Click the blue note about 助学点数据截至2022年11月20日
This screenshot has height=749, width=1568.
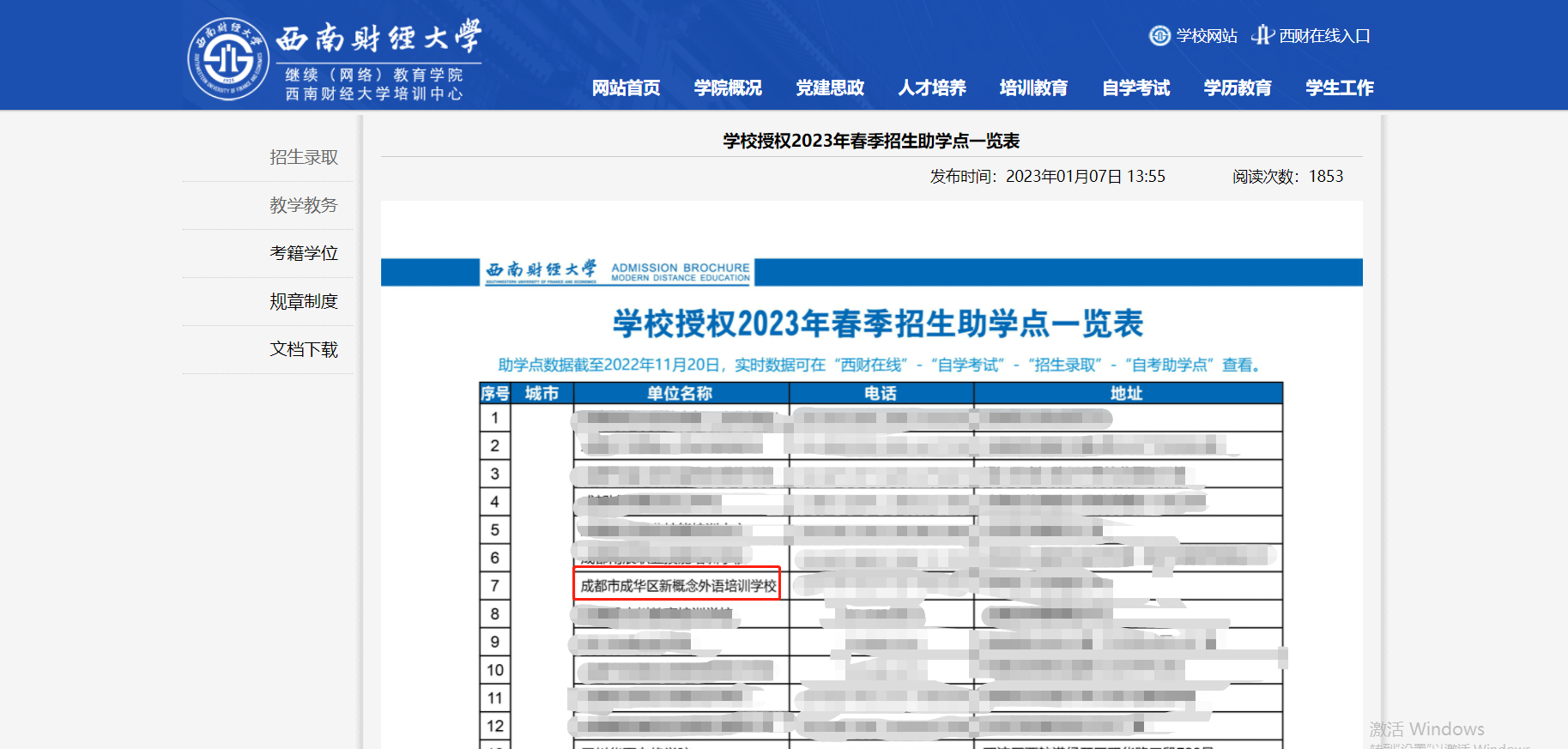[x=880, y=365]
